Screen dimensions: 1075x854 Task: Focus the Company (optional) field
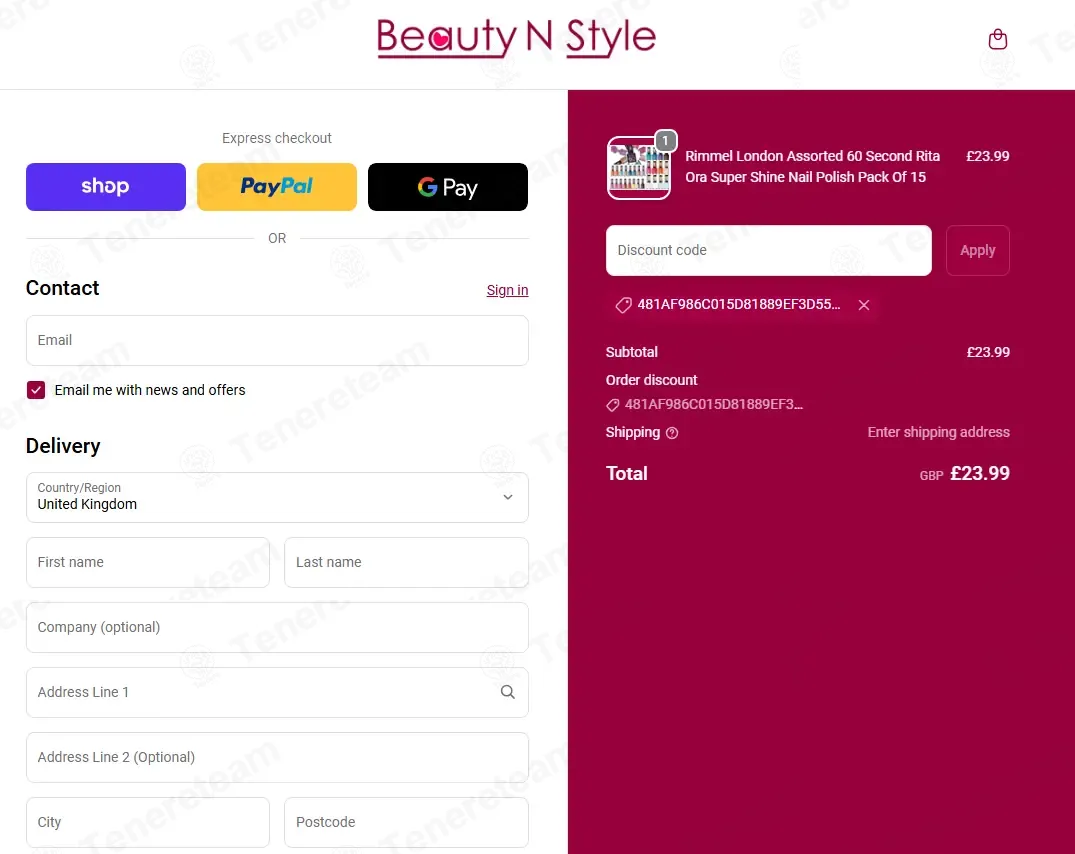click(277, 627)
